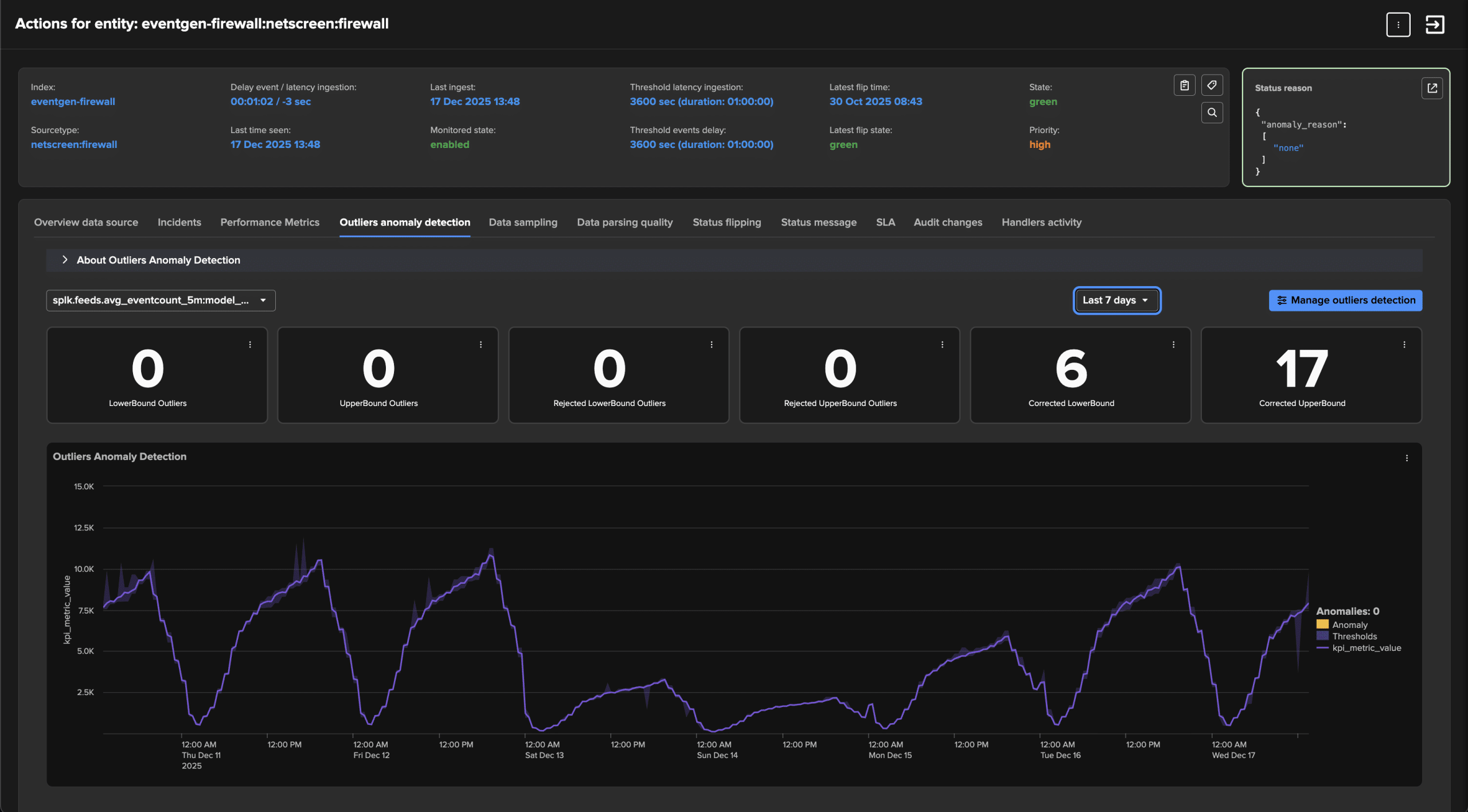Viewport: 1468px width, 812px height.
Task: Open the Last 7 days time range dropdown
Action: click(x=1116, y=300)
